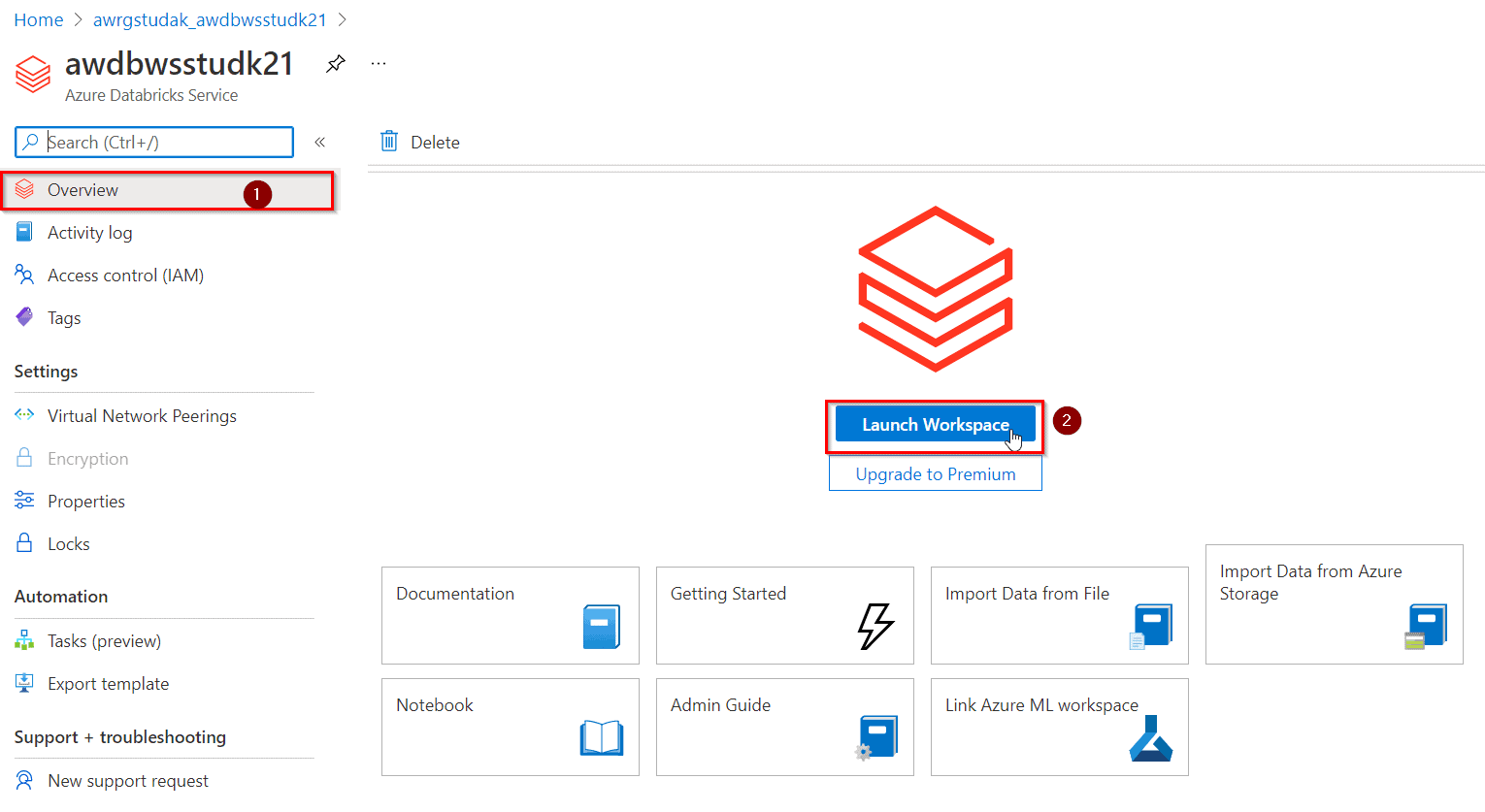This screenshot has width=1485, height=812.
Task: Open the ellipsis overflow menu
Action: [378, 62]
